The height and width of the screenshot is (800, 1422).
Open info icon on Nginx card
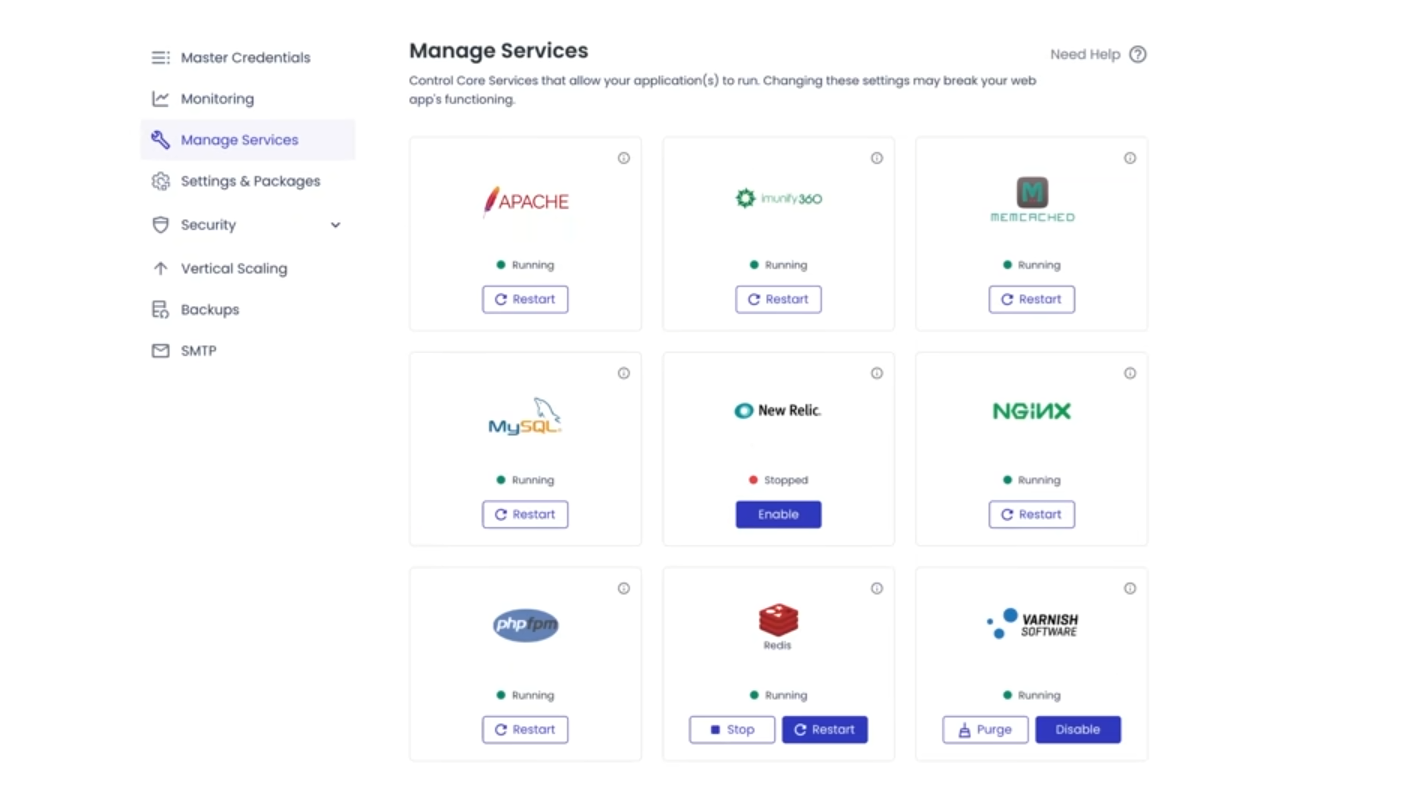pos(1130,373)
